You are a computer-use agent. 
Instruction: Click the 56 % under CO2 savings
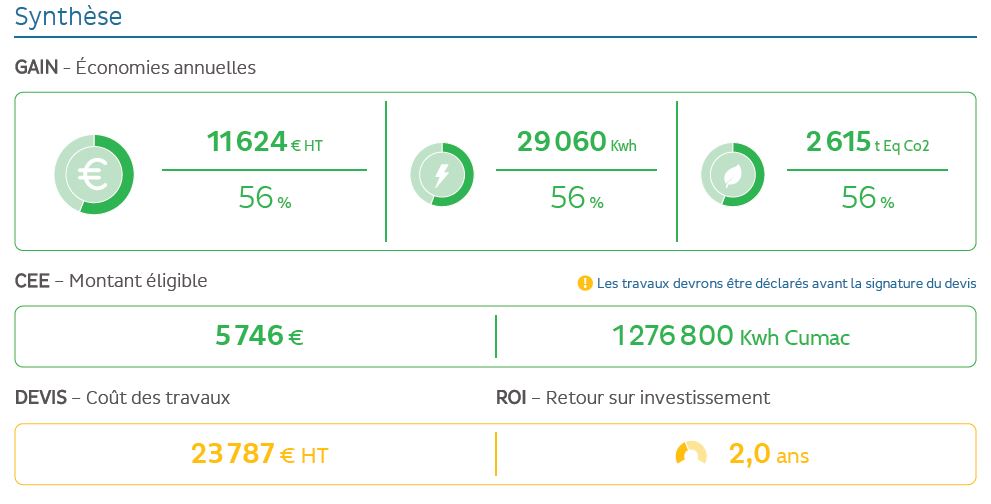coord(867,198)
